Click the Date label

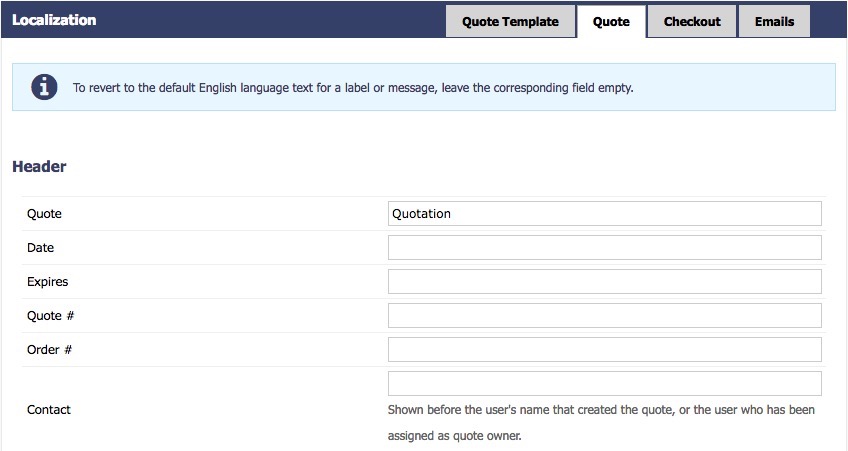point(41,248)
